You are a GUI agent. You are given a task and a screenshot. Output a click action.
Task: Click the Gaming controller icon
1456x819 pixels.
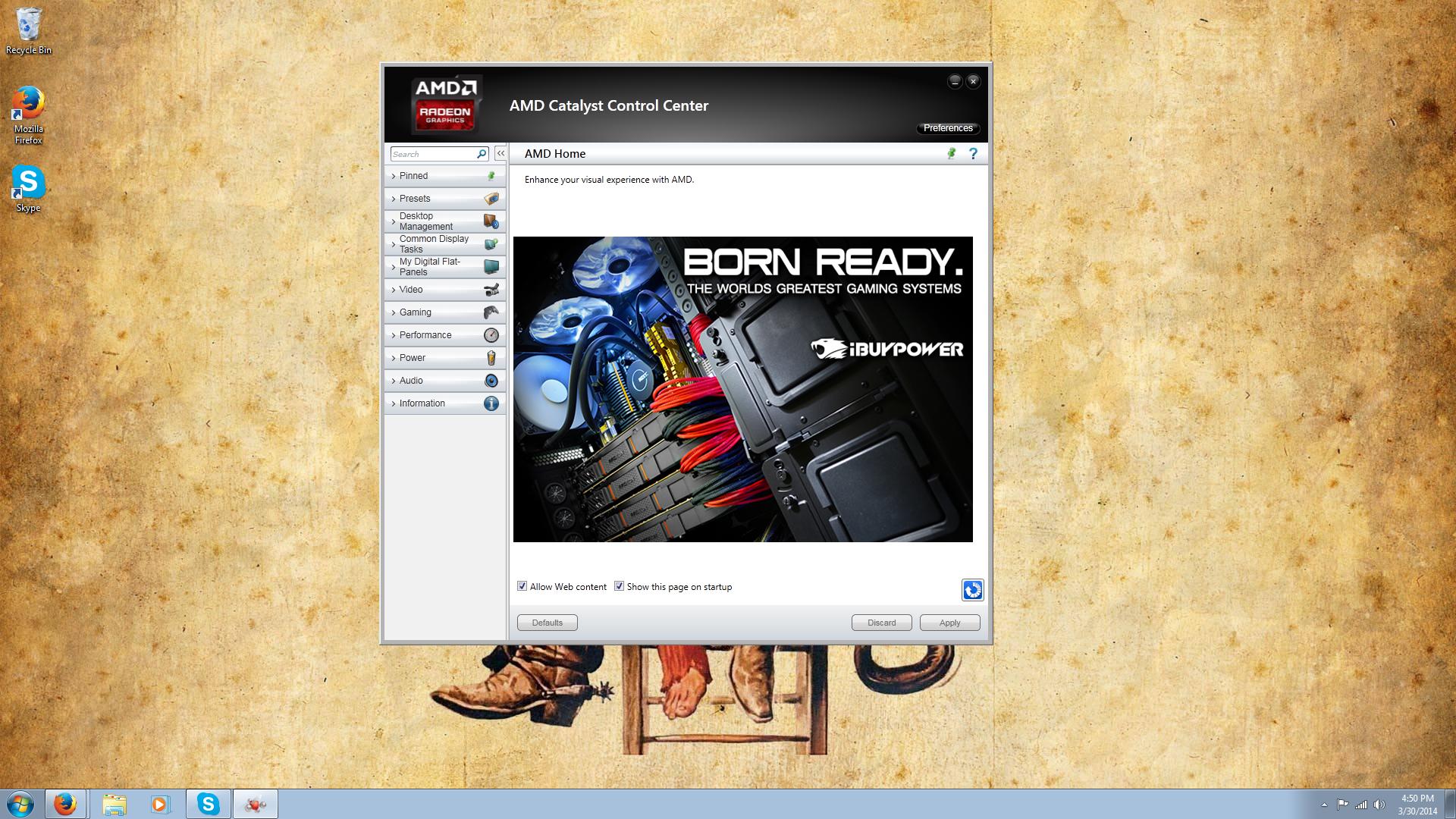(x=491, y=312)
